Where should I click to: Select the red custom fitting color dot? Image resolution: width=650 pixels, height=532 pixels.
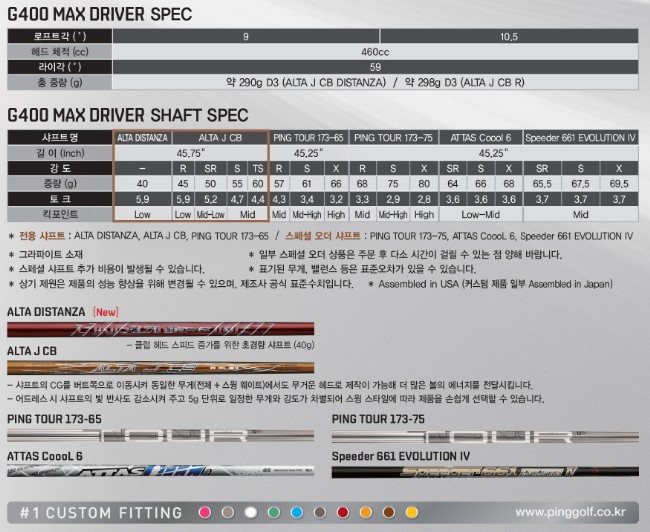pyautogui.click(x=343, y=512)
